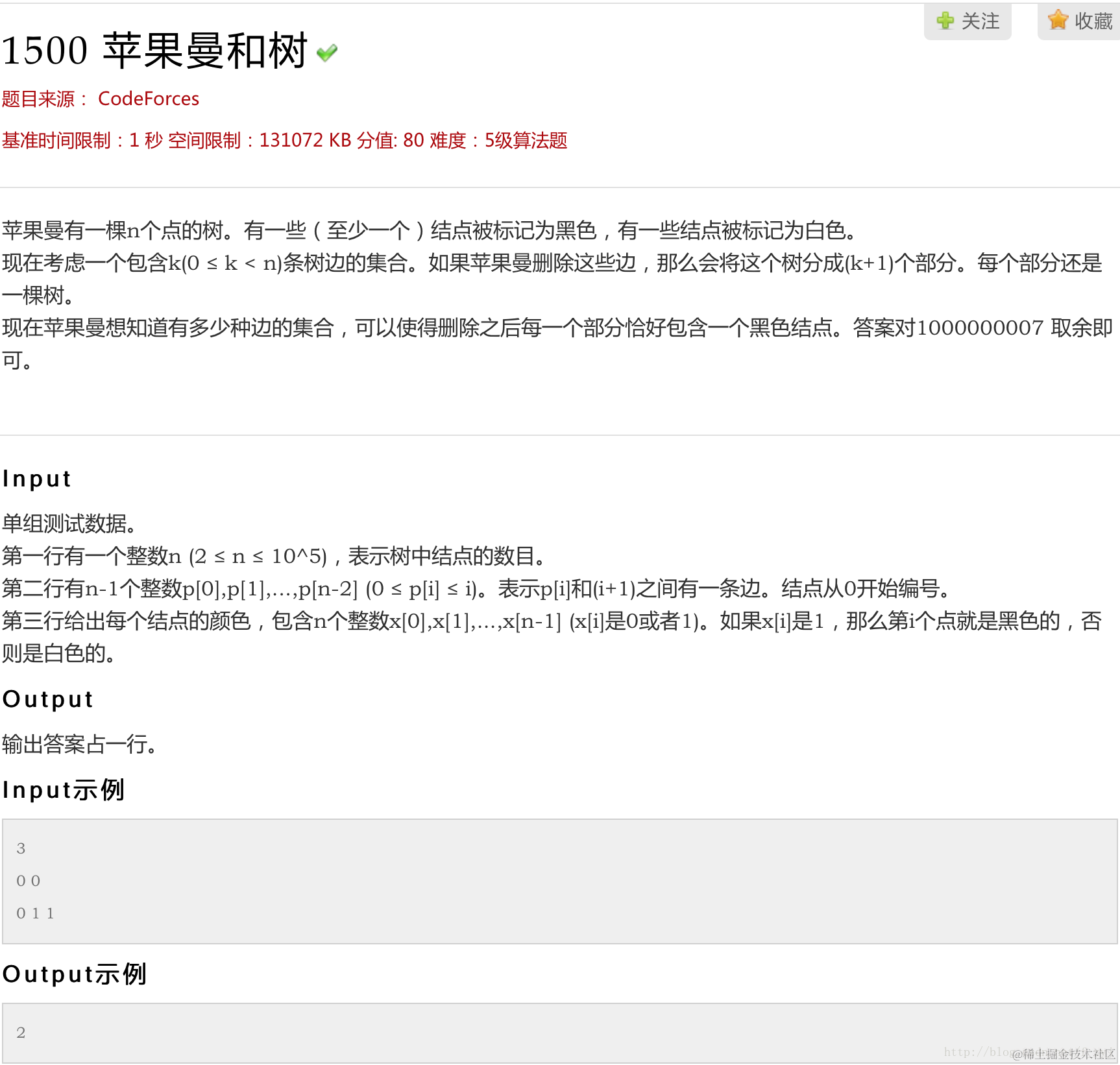Click the line 输出答案占一行。
Image resolution: width=1120 pixels, height=1065 pixels.
[x=80, y=744]
